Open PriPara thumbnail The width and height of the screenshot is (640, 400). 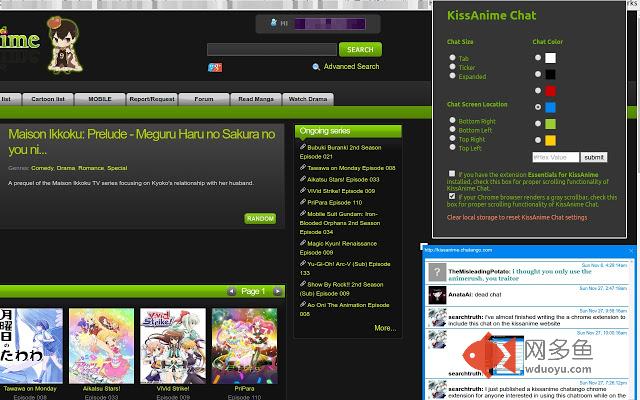pos(244,346)
